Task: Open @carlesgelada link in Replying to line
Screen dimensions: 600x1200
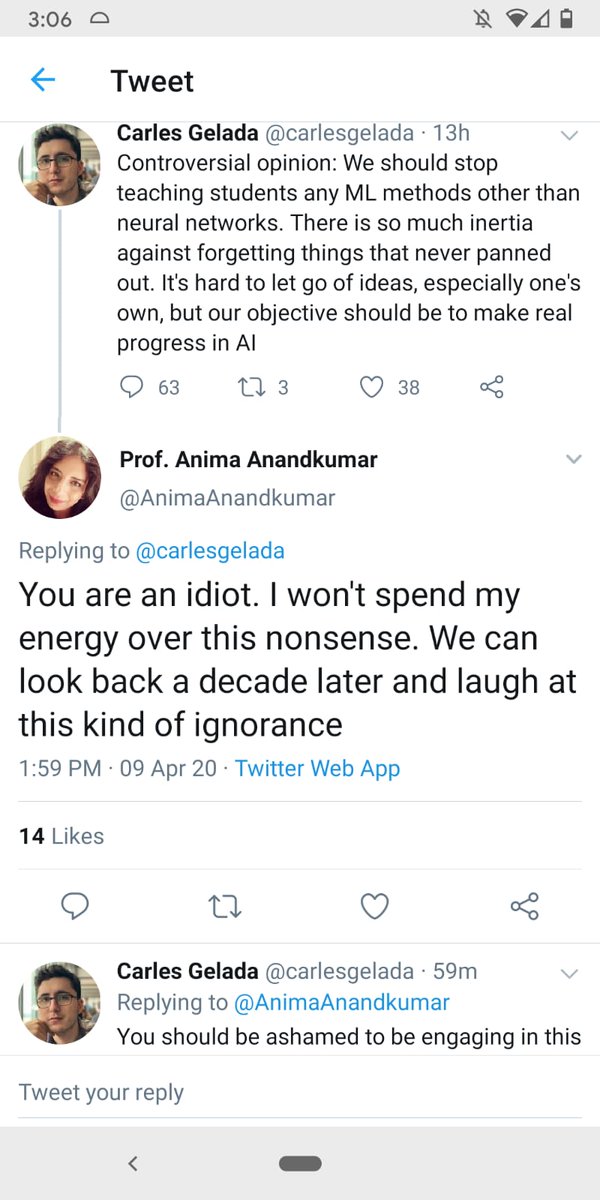Action: pos(209,550)
